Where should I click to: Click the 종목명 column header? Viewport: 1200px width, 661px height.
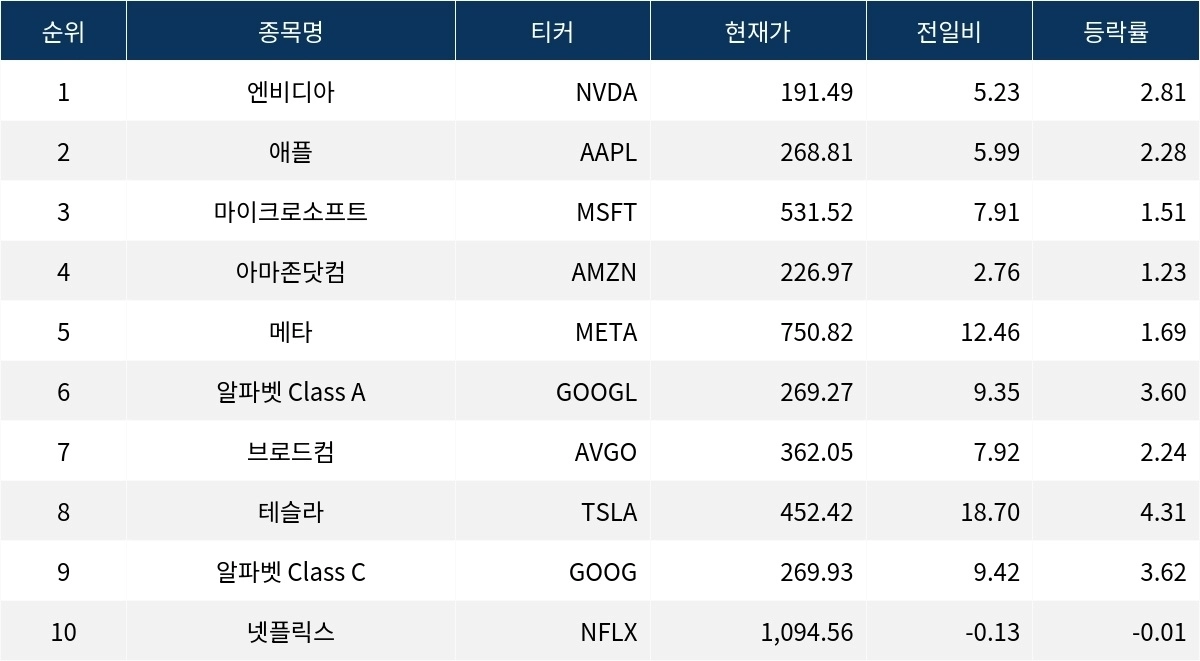coord(290,31)
